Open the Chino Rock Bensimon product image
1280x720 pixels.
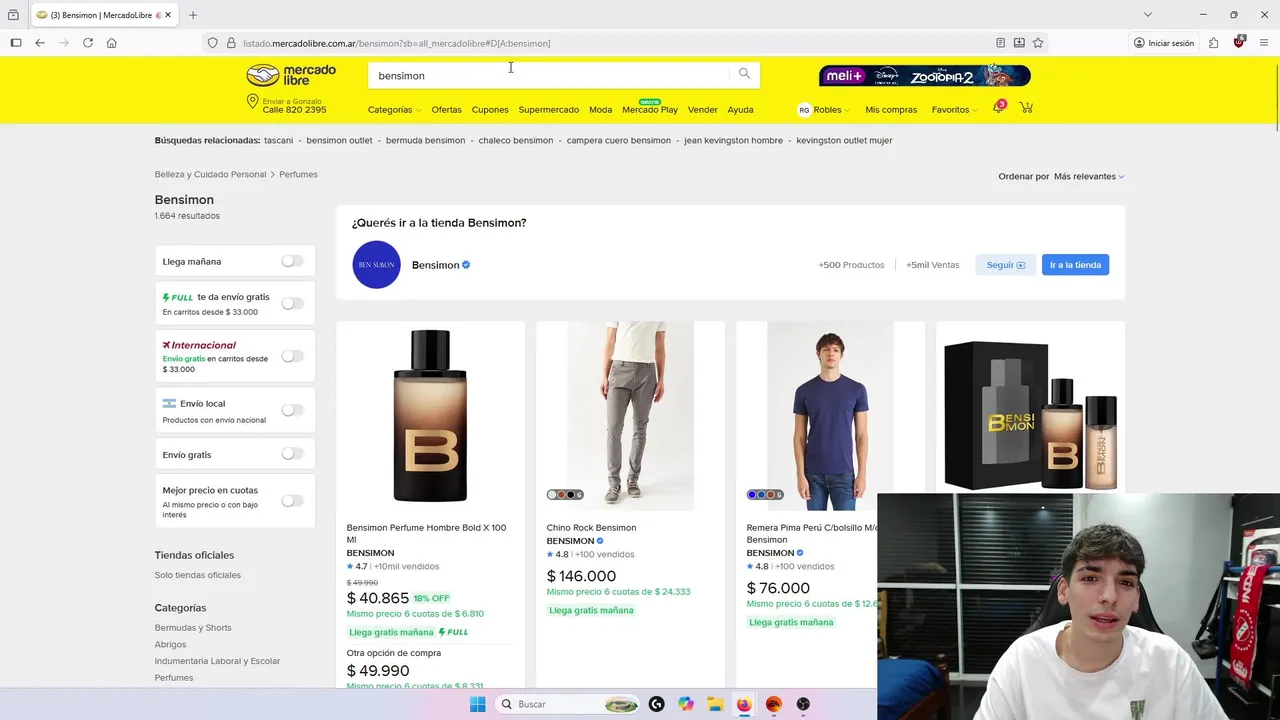pyautogui.click(x=630, y=416)
